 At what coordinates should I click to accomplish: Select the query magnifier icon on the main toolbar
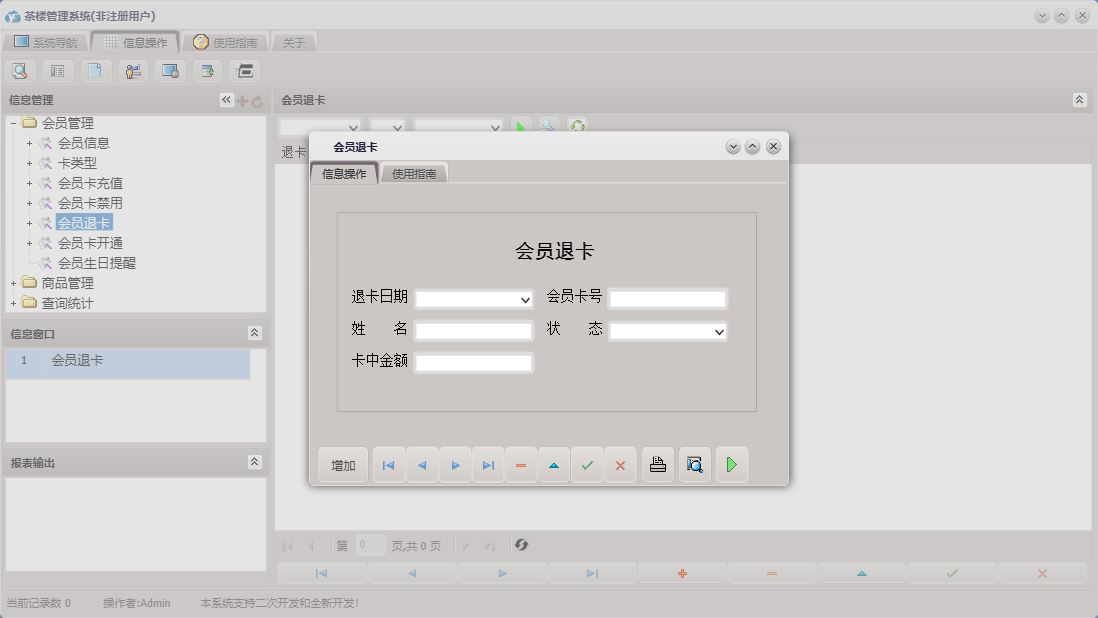(20, 70)
